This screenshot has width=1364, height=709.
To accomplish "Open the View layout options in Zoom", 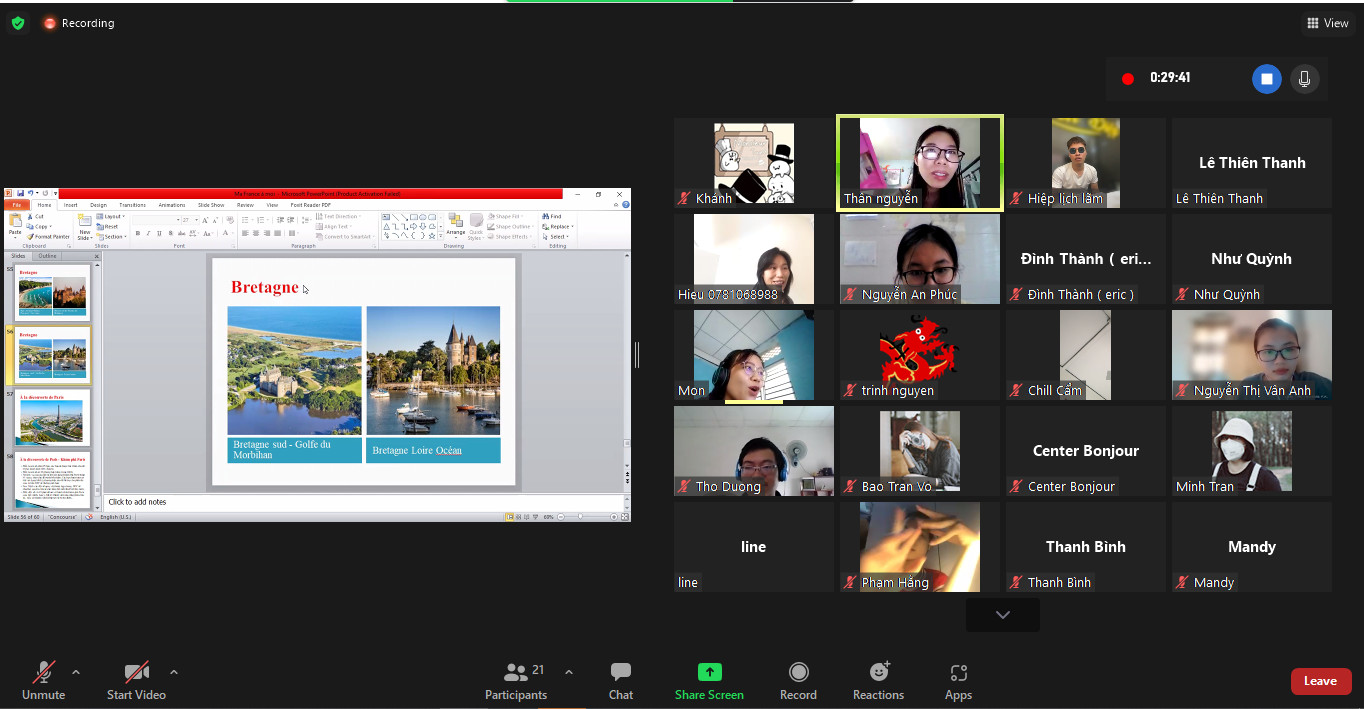I will tap(1327, 23).
